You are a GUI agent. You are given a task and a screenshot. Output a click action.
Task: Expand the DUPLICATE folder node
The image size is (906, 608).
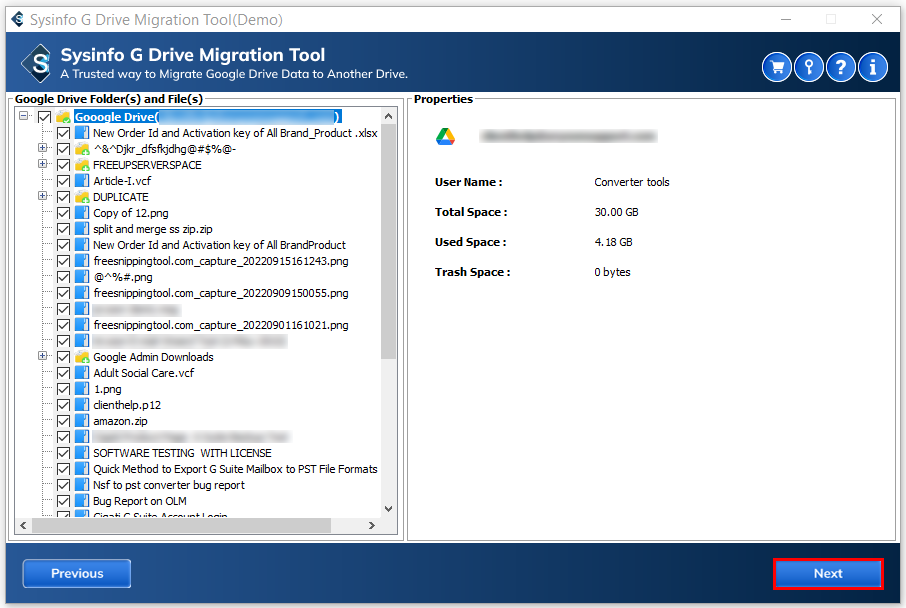(43, 197)
